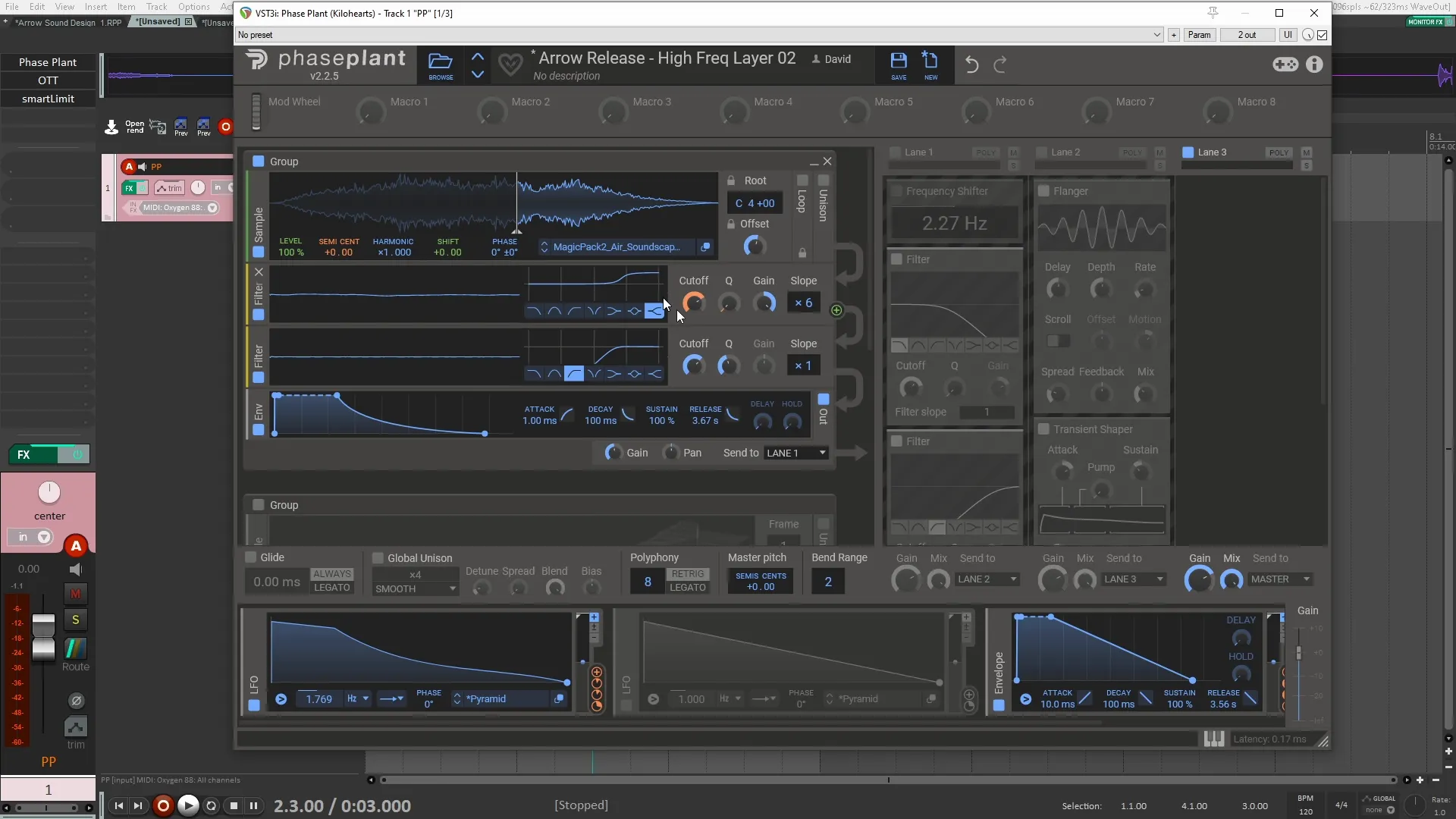Image resolution: width=1456 pixels, height=819 pixels.
Task: Switch to the Unsaved project tab
Action: point(164,22)
